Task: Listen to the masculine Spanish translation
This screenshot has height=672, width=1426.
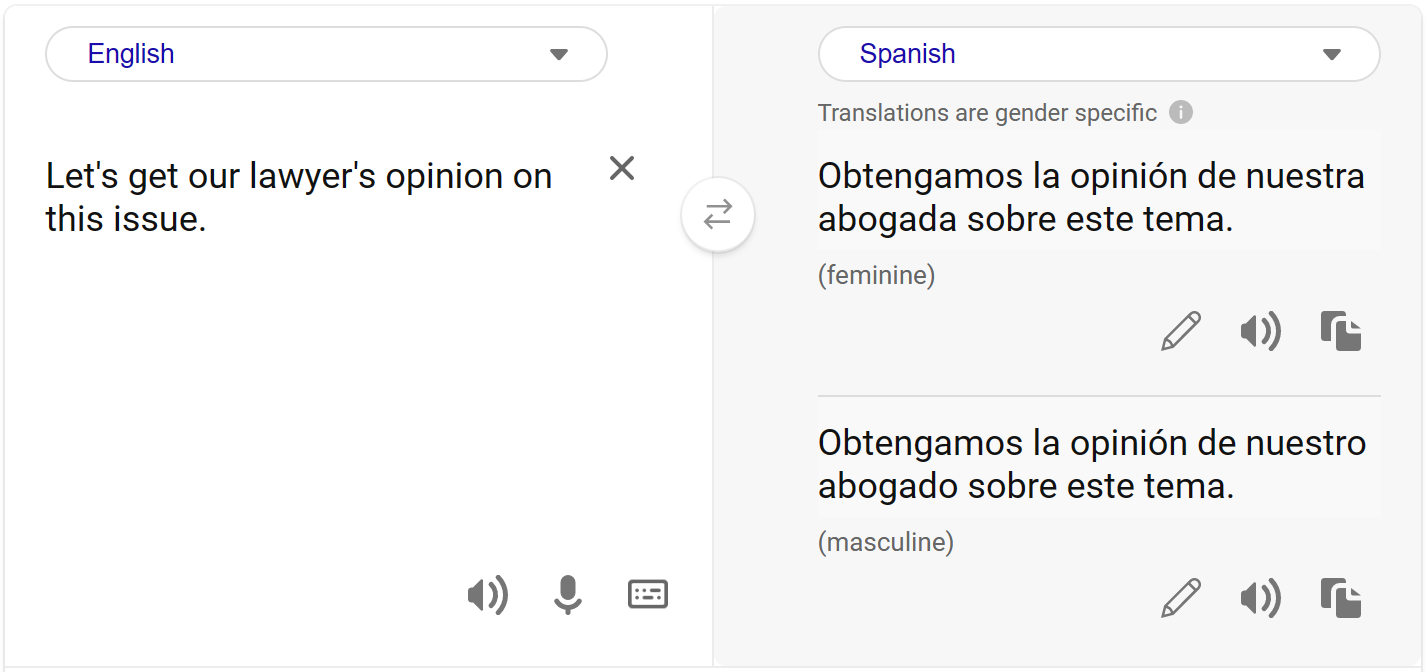Action: [1260, 598]
